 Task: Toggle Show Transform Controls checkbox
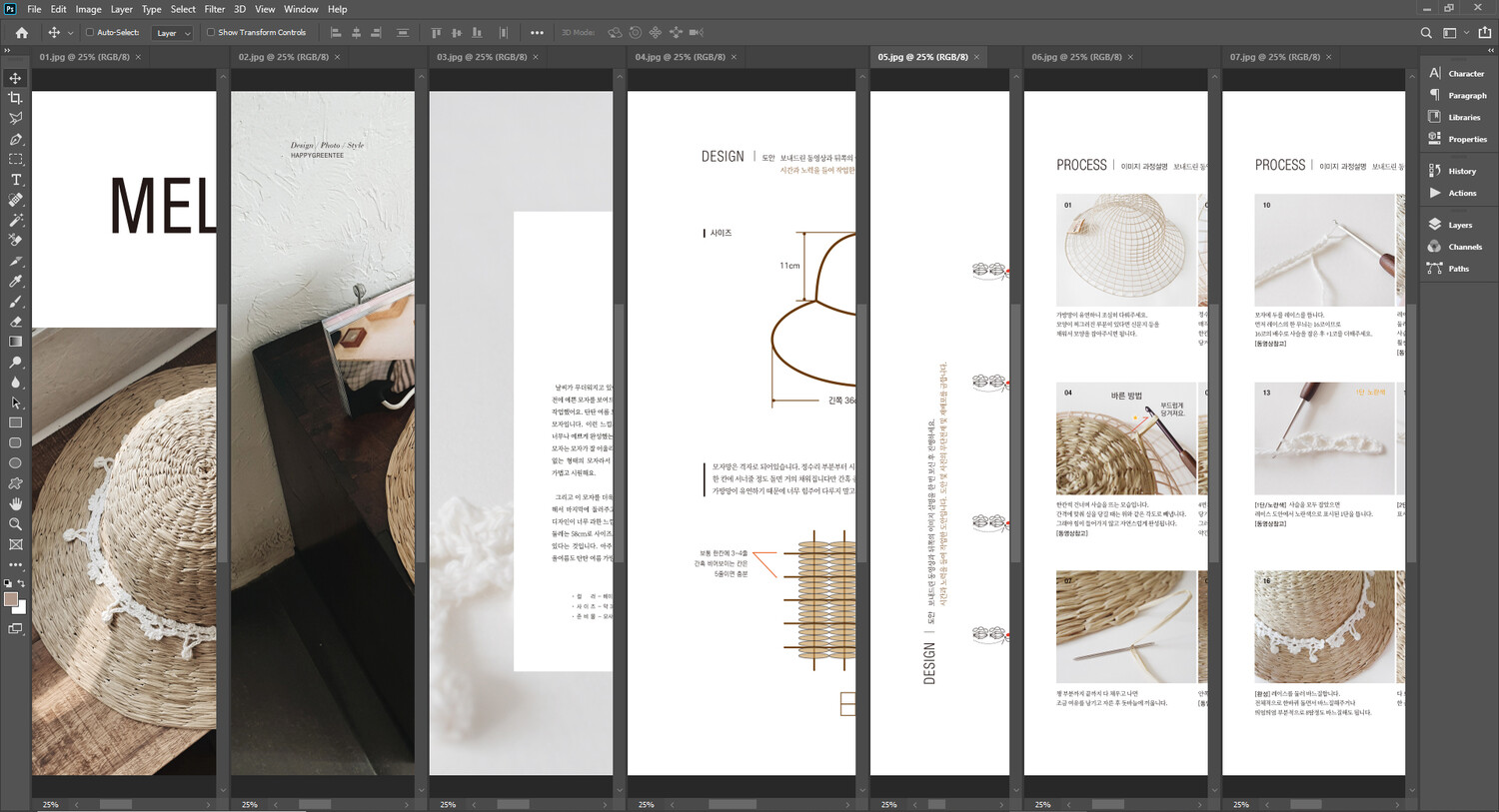[x=211, y=33]
